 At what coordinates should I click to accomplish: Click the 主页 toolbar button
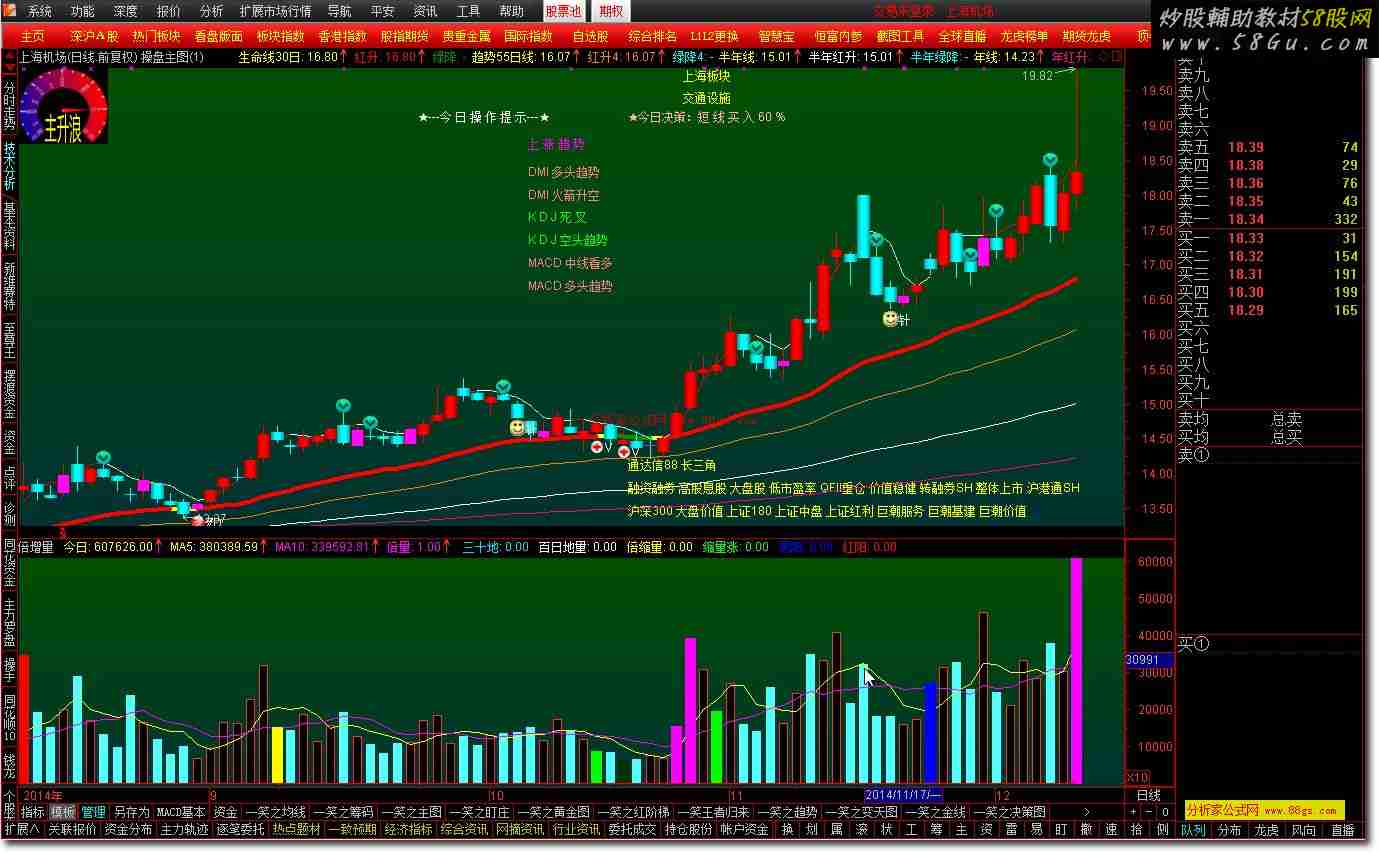click(33, 36)
